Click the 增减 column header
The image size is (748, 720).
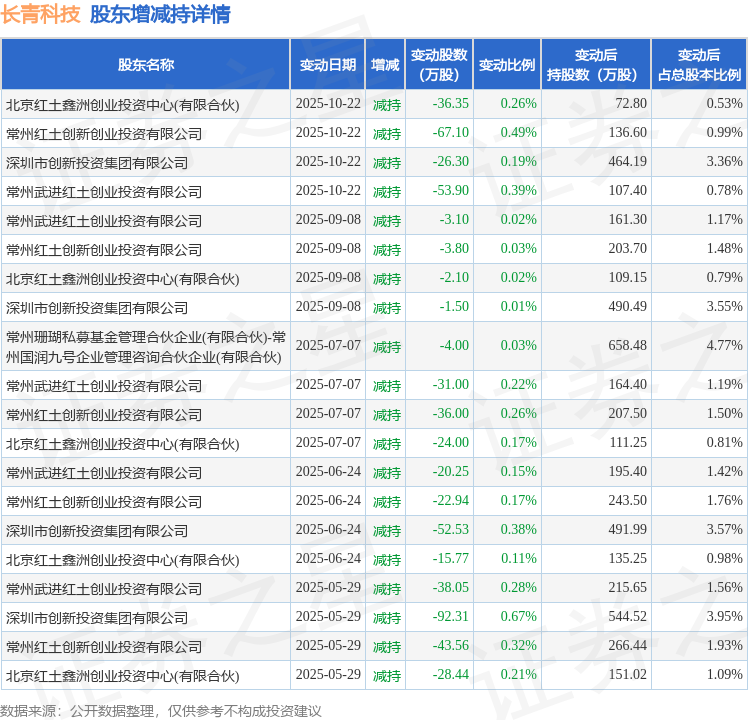(x=385, y=65)
